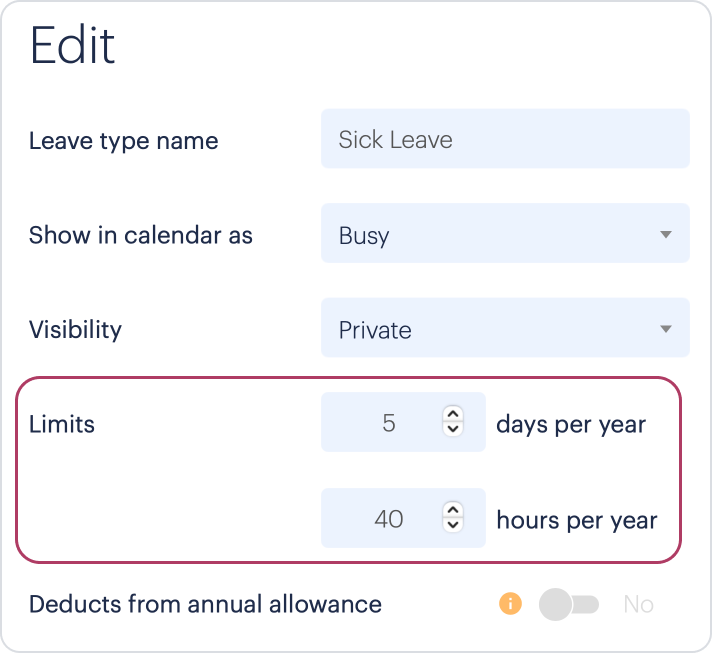The width and height of the screenshot is (712, 653).
Task: Click the Deducts from annual allowance label
Action: [x=205, y=604]
